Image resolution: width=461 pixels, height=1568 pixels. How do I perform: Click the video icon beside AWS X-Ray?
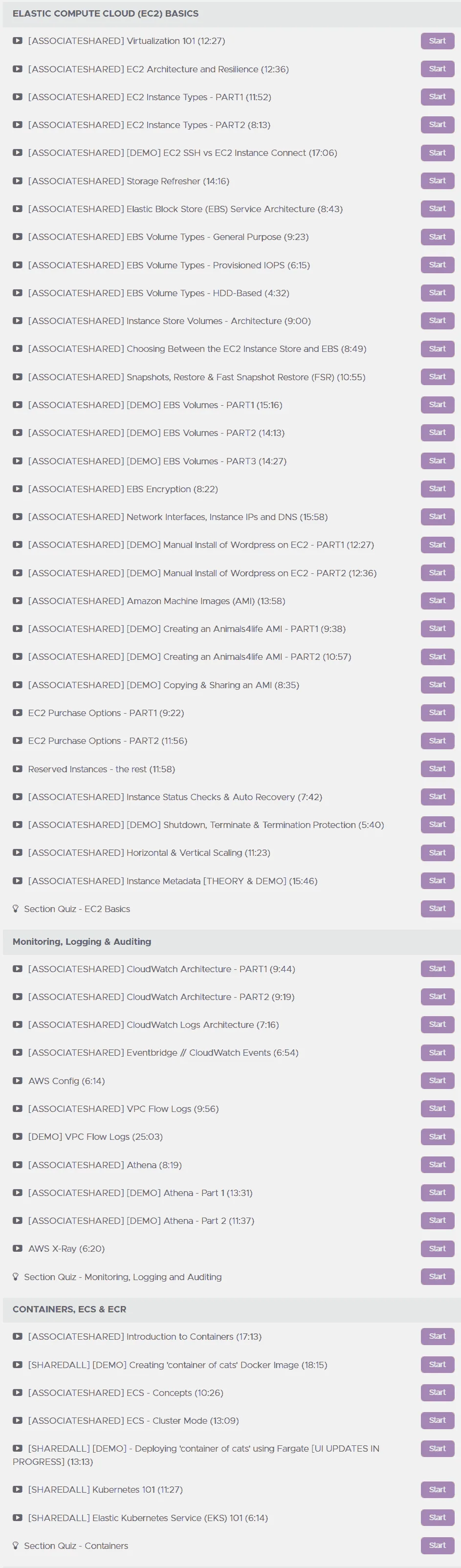[18, 1249]
